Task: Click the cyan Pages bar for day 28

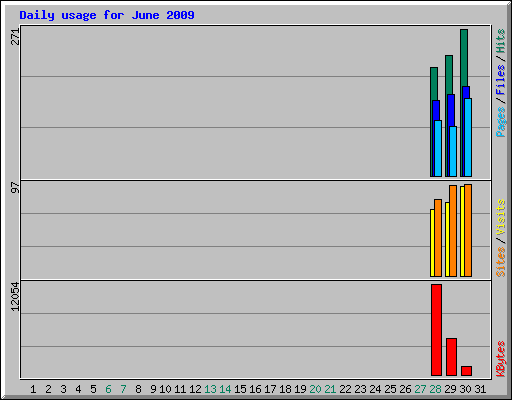Action: (438, 148)
